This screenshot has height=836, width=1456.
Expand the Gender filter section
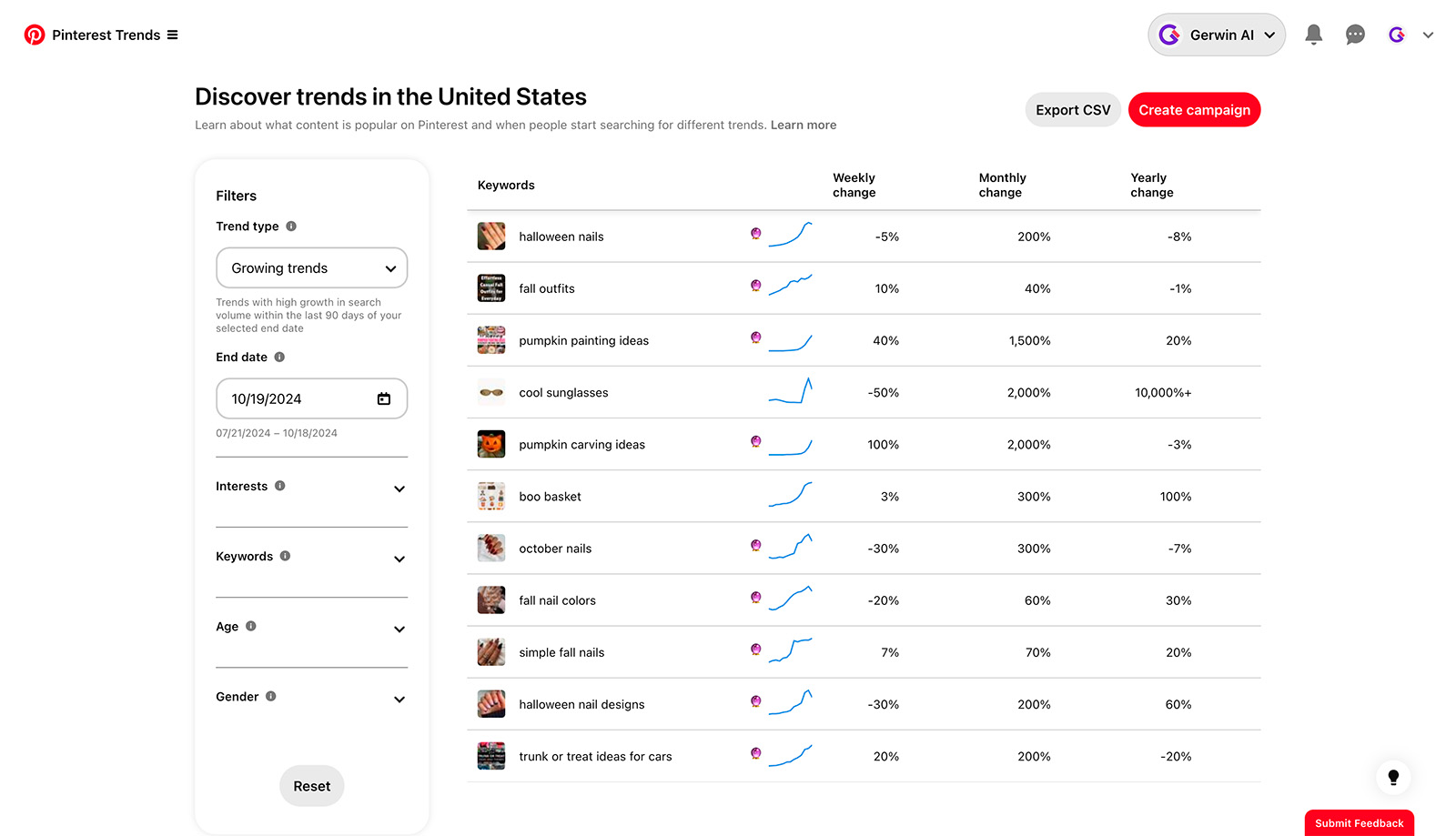click(399, 699)
